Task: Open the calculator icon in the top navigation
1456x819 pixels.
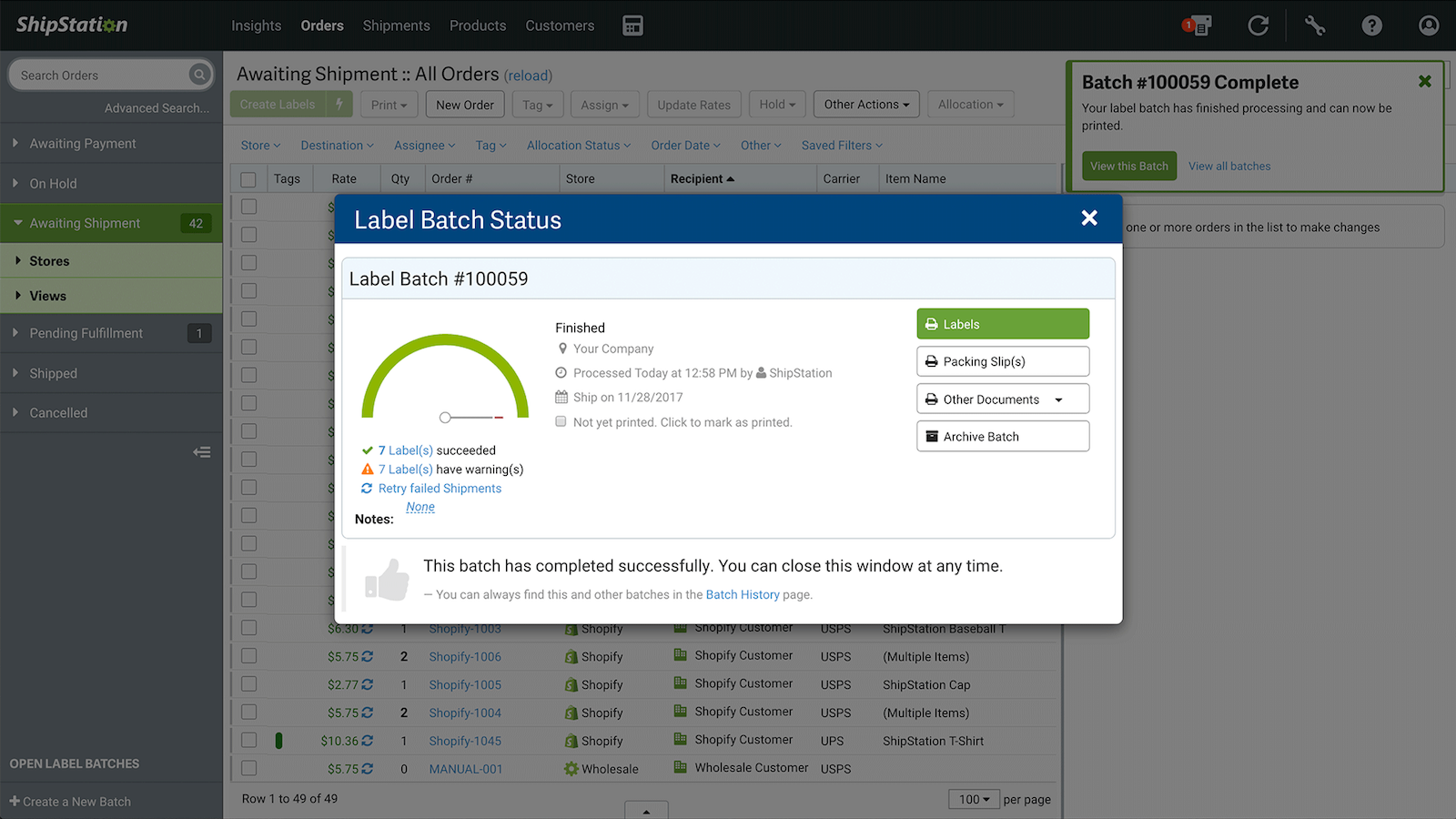Action: pos(632,25)
